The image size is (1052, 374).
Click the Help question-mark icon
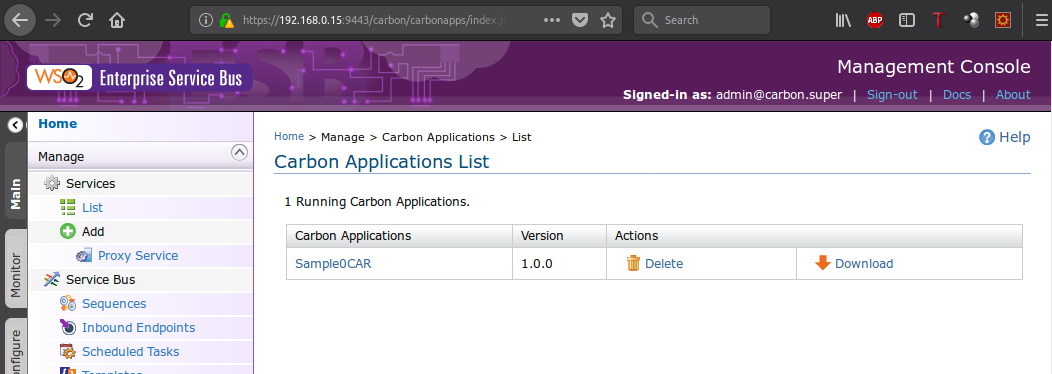pyautogui.click(x=986, y=138)
